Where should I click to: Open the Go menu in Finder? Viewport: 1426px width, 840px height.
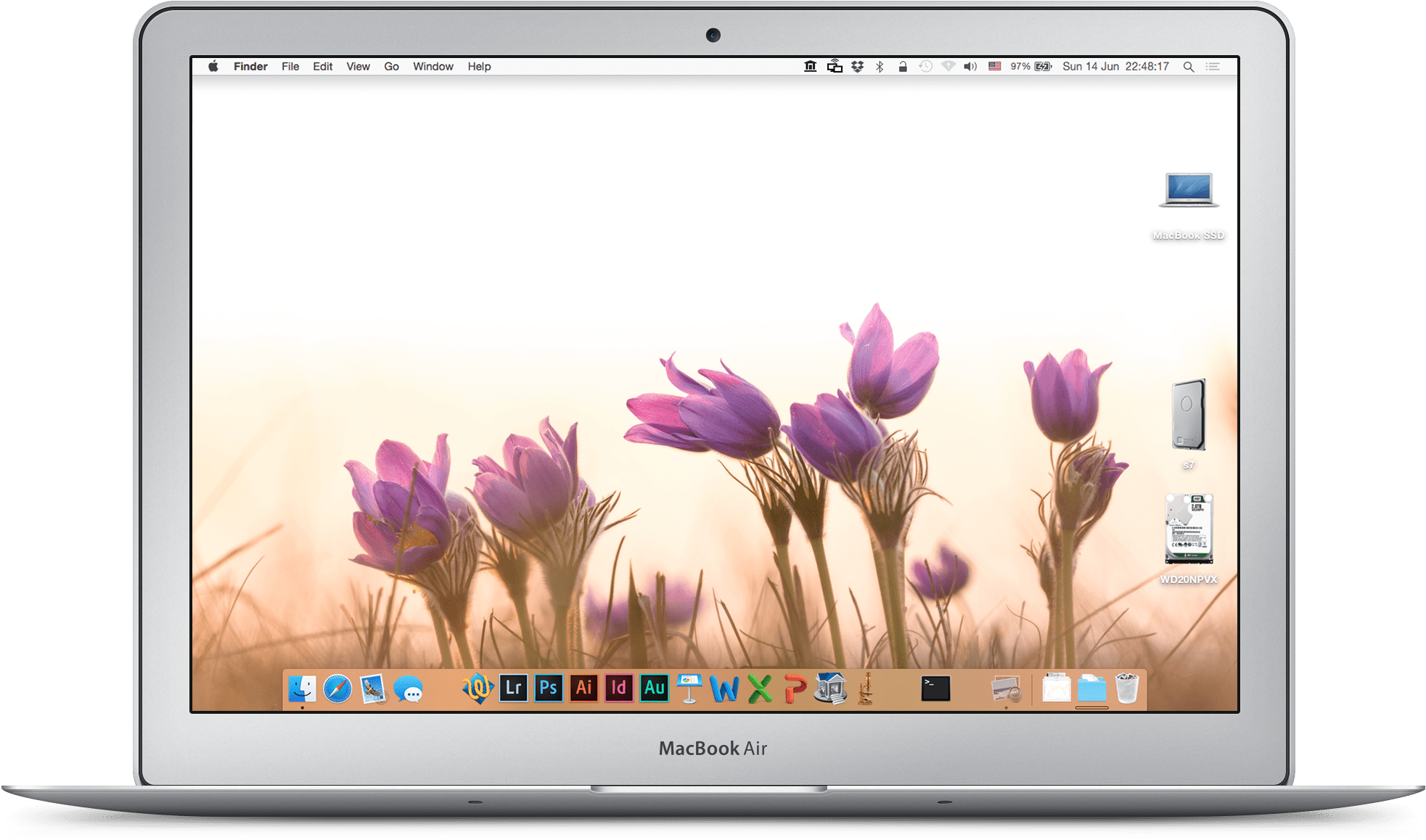391,66
